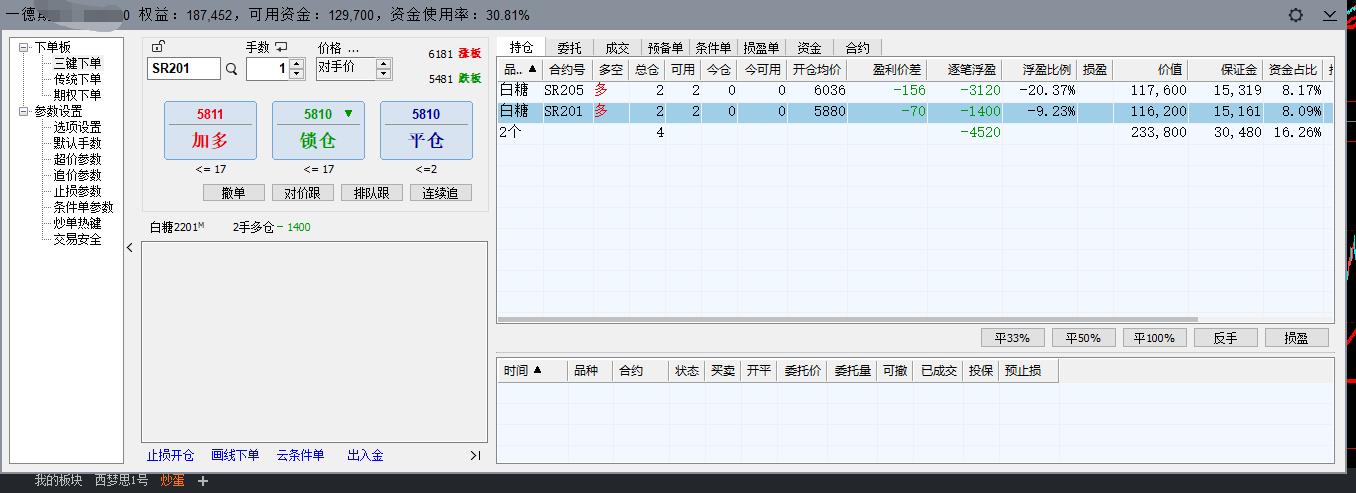Image resolution: width=1356 pixels, height=493 pixels.
Task: Click the left arrow to collapse the side tree
Action: click(x=130, y=248)
